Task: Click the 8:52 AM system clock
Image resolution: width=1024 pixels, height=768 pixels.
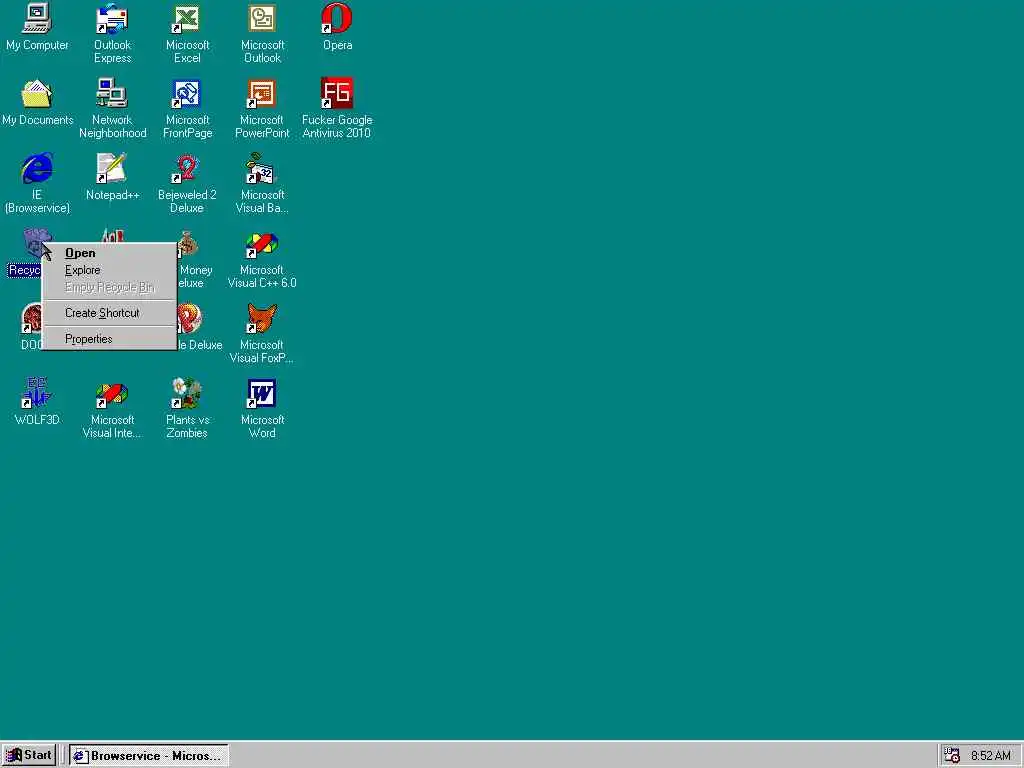Action: [990, 756]
